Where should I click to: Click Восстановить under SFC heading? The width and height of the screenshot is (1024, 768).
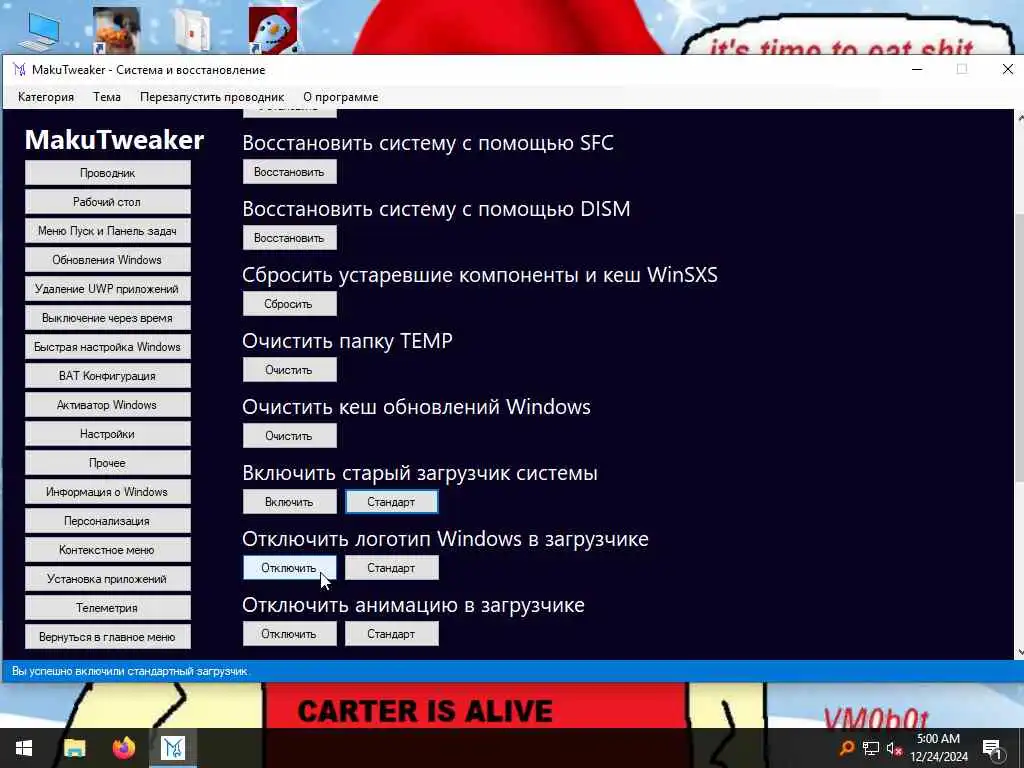289,172
